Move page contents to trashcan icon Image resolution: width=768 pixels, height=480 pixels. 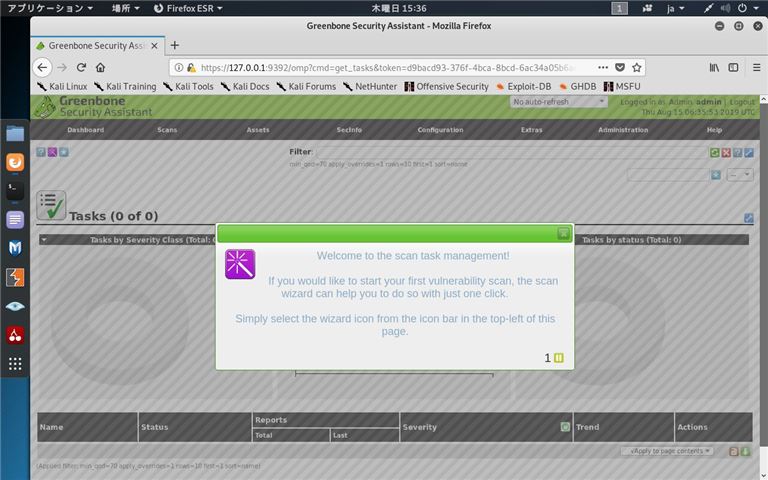click(x=734, y=452)
